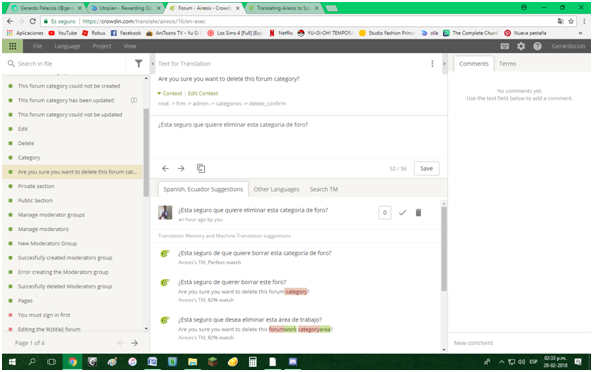Open the keyboard shortcuts icon in header
The image size is (593, 372).
click(505, 46)
